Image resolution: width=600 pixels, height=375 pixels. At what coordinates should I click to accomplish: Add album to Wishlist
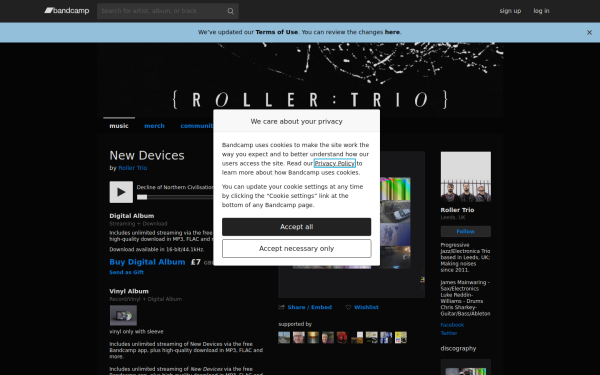[x=366, y=307]
